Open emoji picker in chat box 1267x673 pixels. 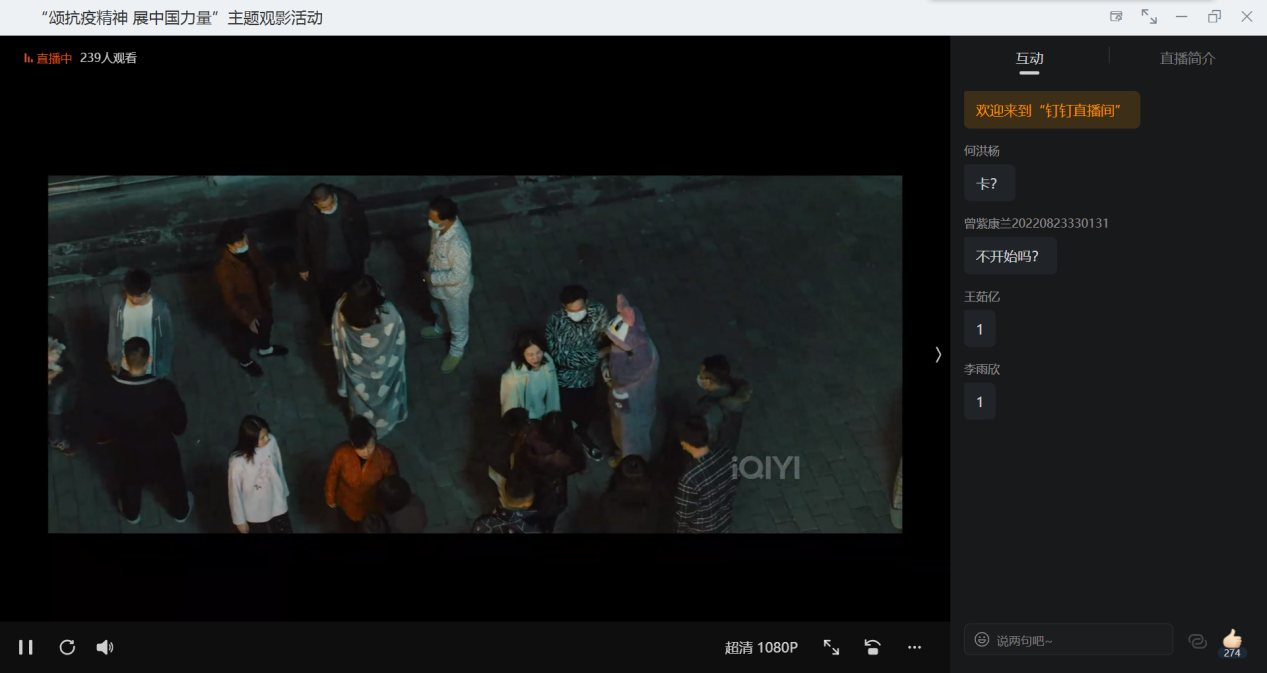(982, 639)
